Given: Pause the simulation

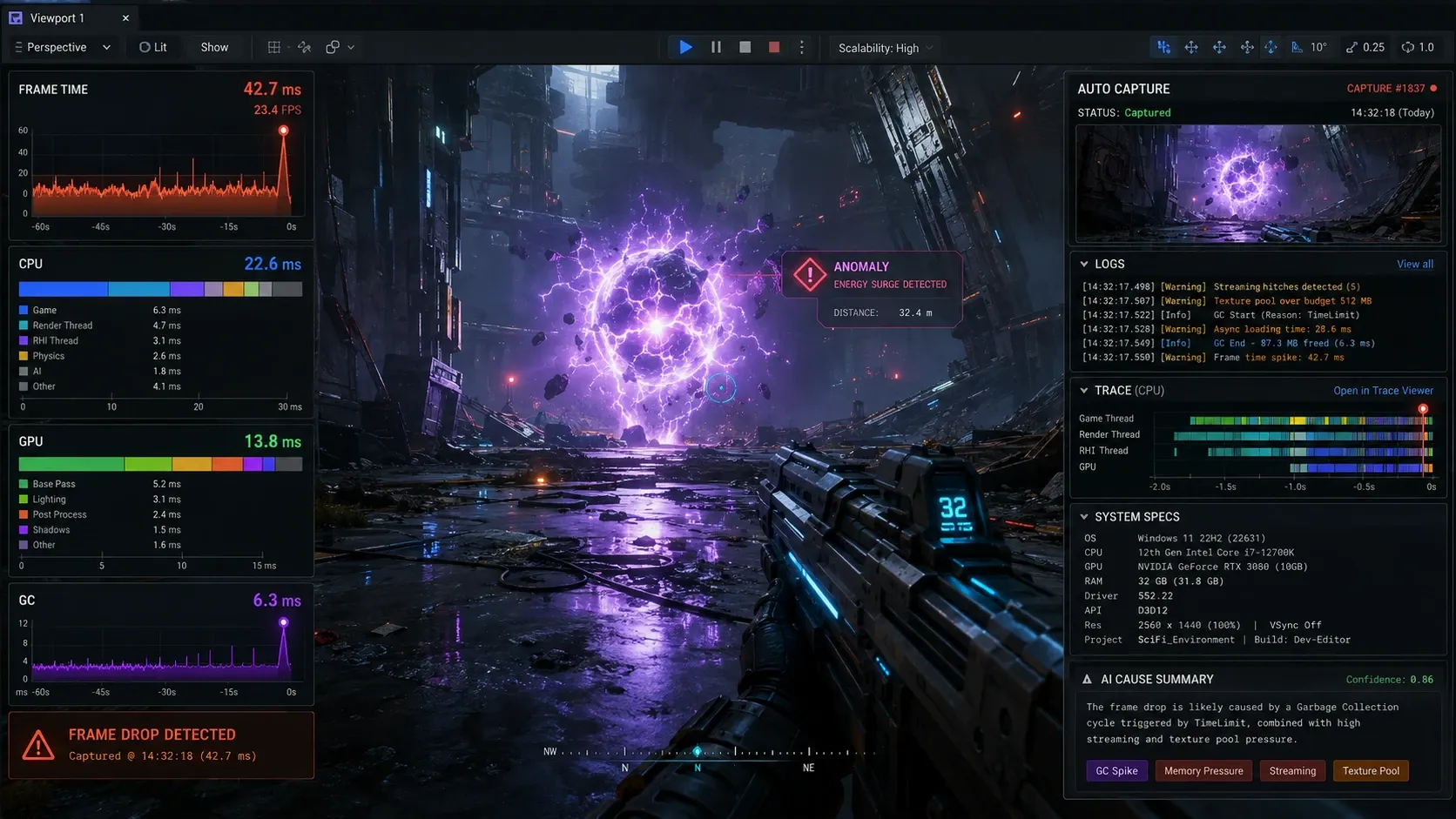Looking at the screenshot, I should click(x=716, y=47).
